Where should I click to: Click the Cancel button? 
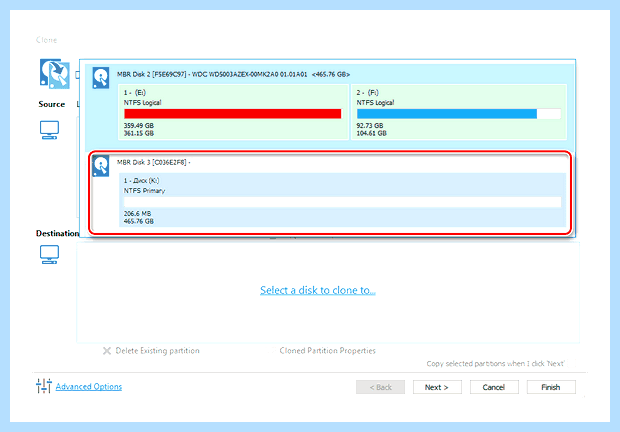tap(494, 387)
